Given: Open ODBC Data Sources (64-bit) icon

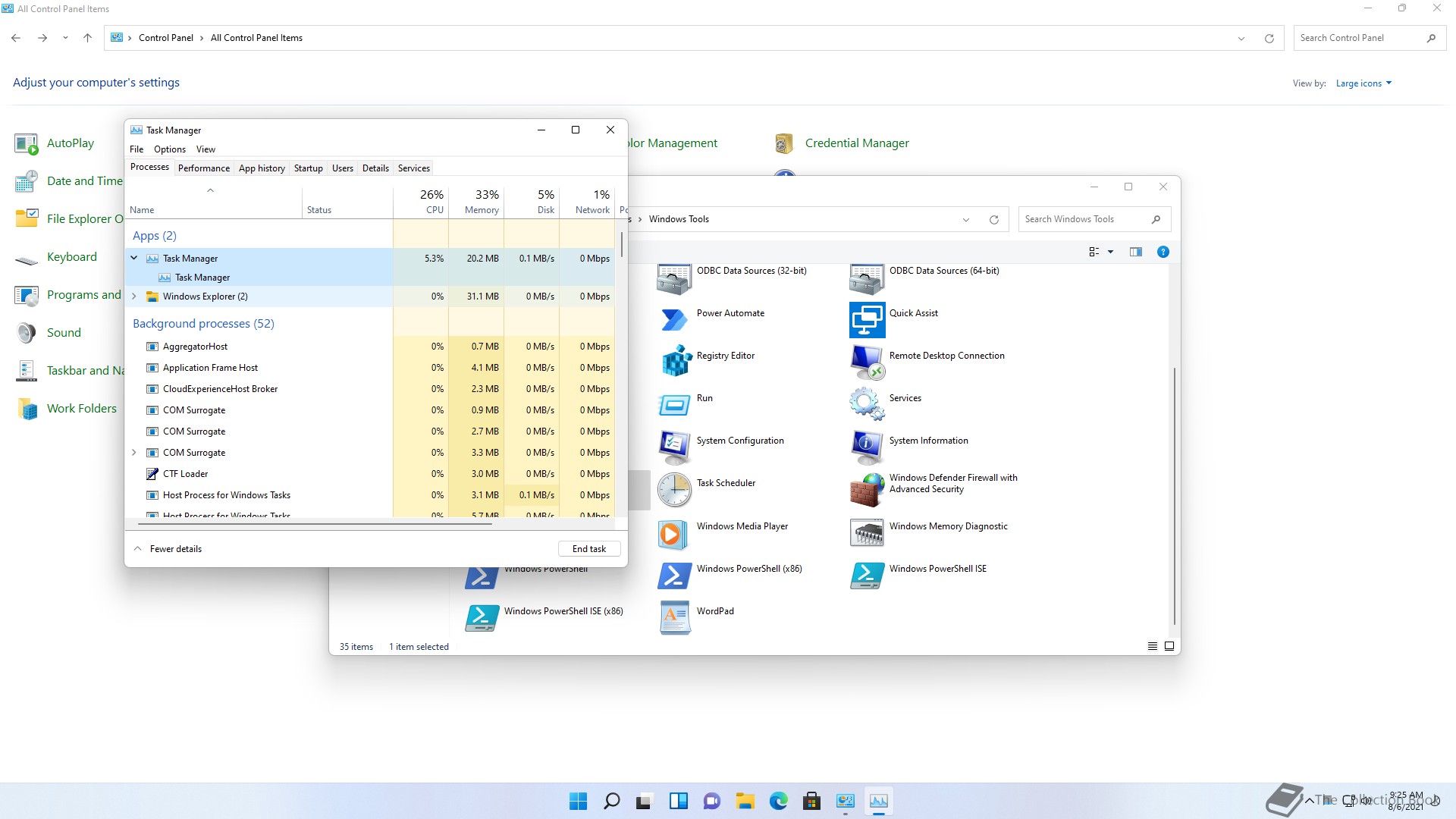Looking at the screenshot, I should [x=867, y=278].
